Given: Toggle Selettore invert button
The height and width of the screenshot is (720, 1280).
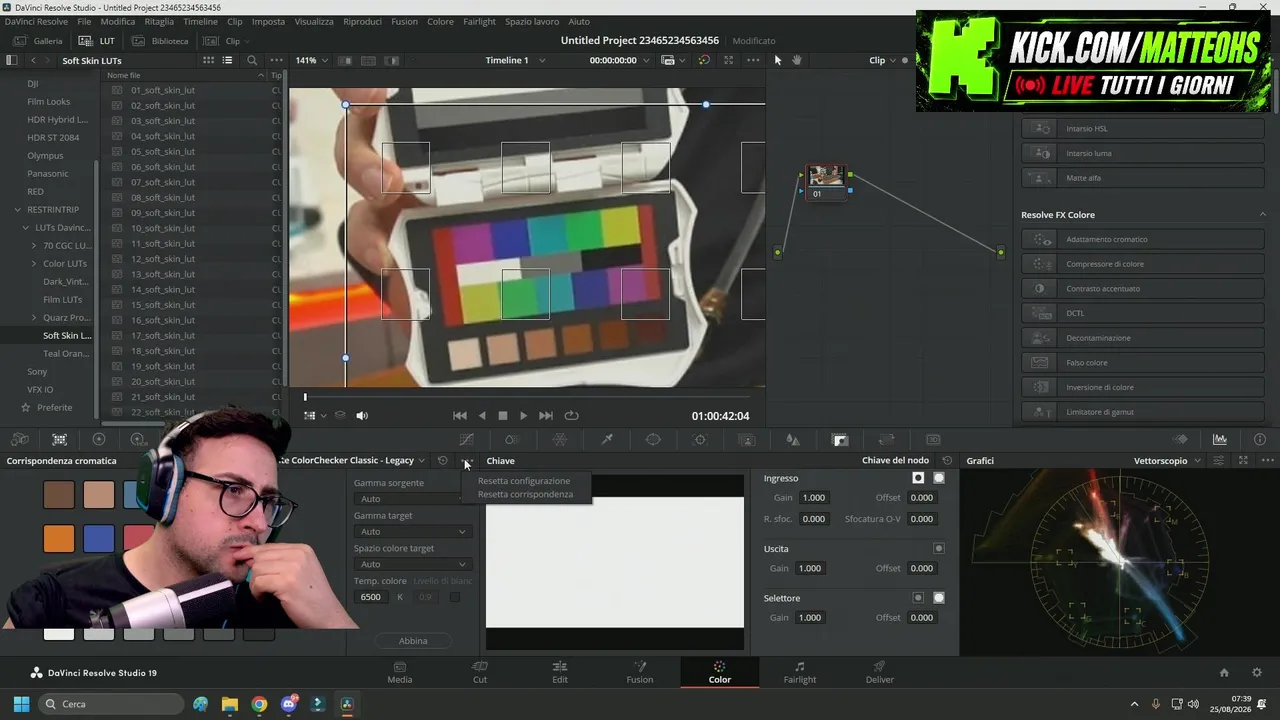Looking at the screenshot, I should click(x=918, y=598).
